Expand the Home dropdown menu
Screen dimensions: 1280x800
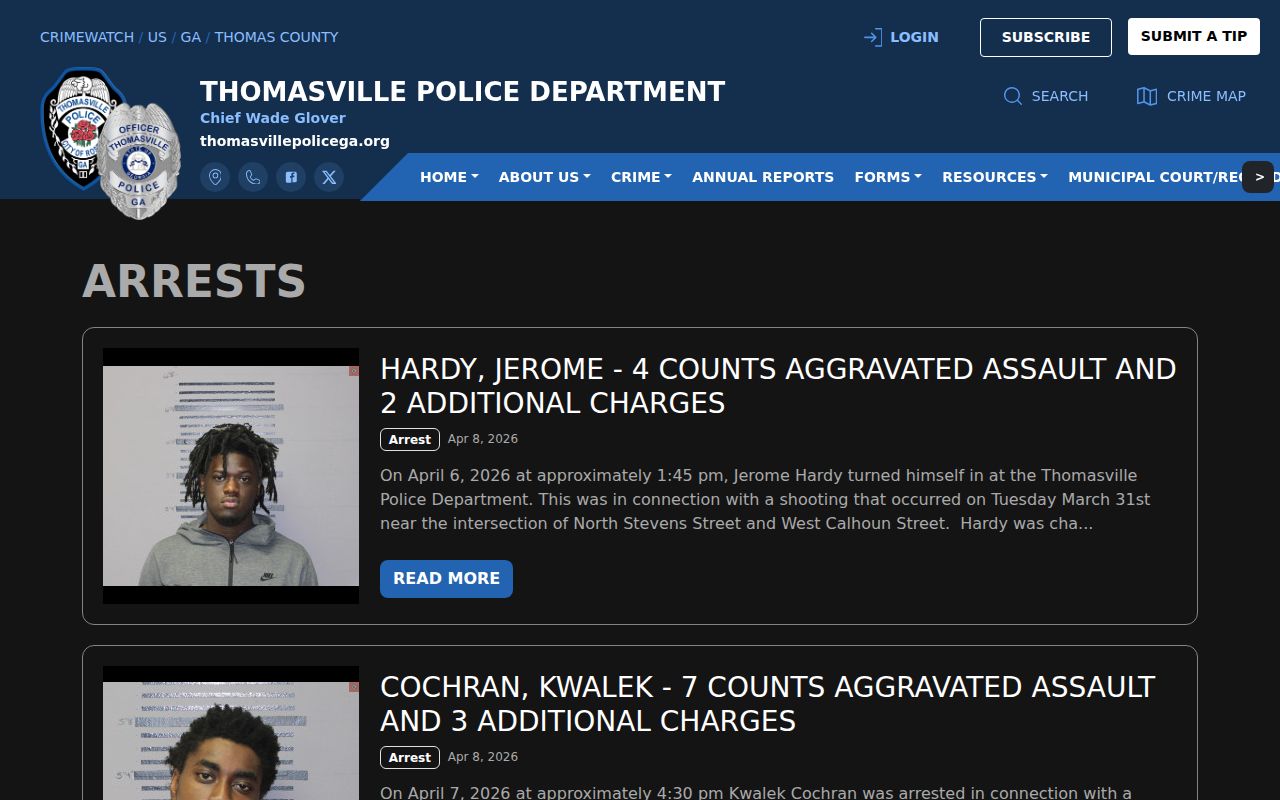click(x=449, y=177)
